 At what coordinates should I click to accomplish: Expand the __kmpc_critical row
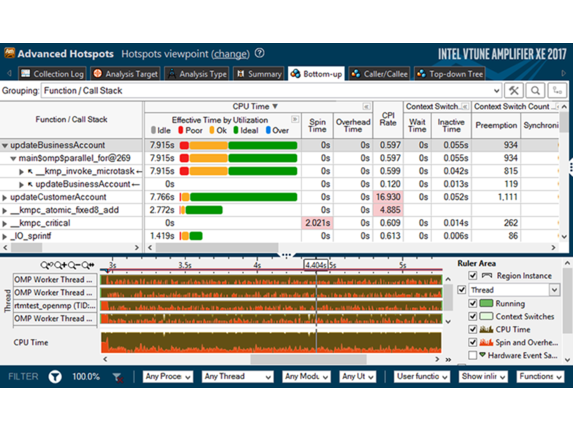[x=4, y=224]
